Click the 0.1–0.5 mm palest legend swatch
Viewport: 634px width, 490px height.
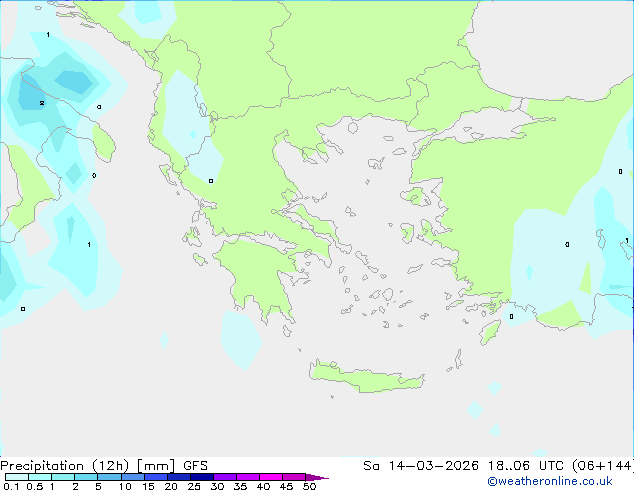(x=17, y=477)
